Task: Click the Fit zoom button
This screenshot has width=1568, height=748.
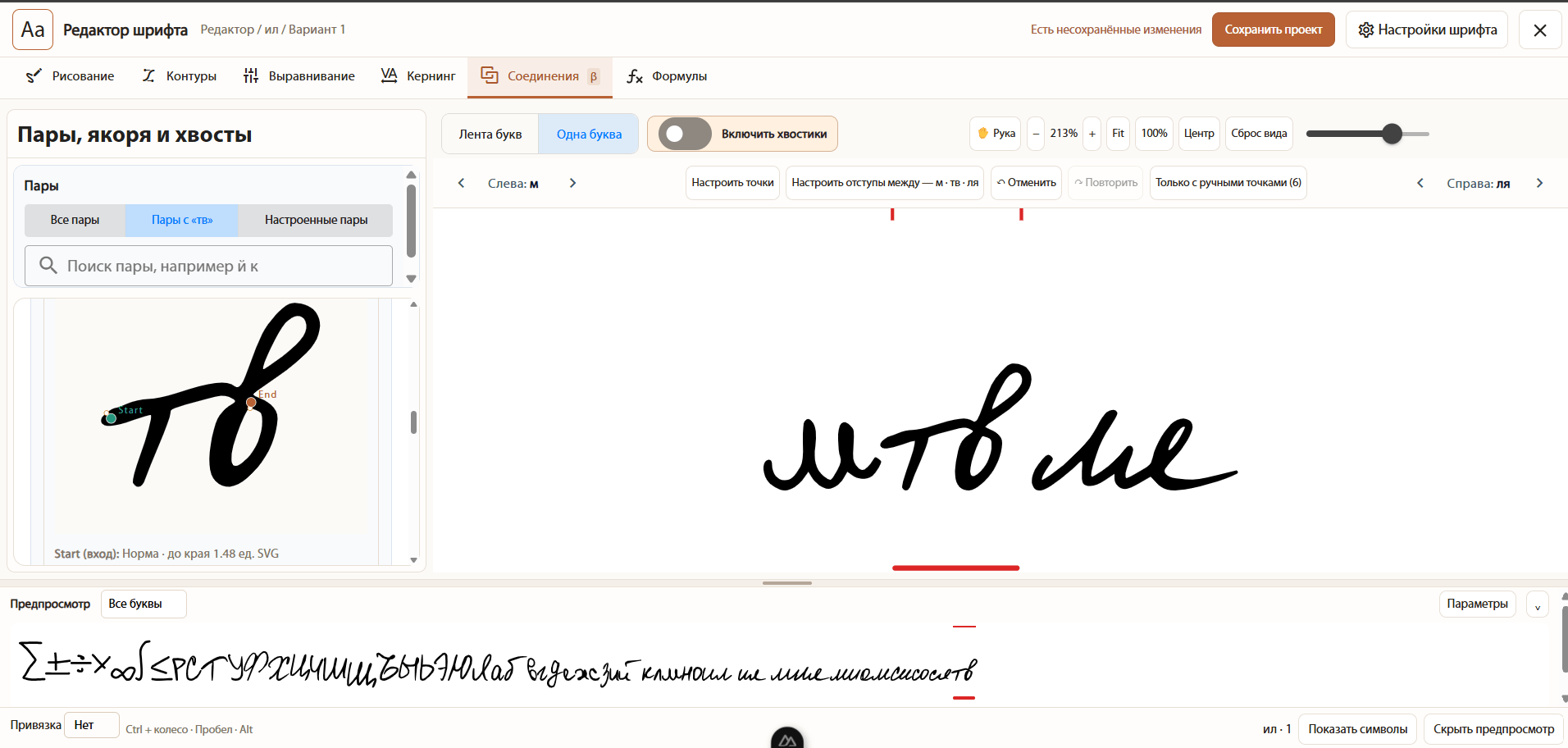Action: (x=1118, y=134)
